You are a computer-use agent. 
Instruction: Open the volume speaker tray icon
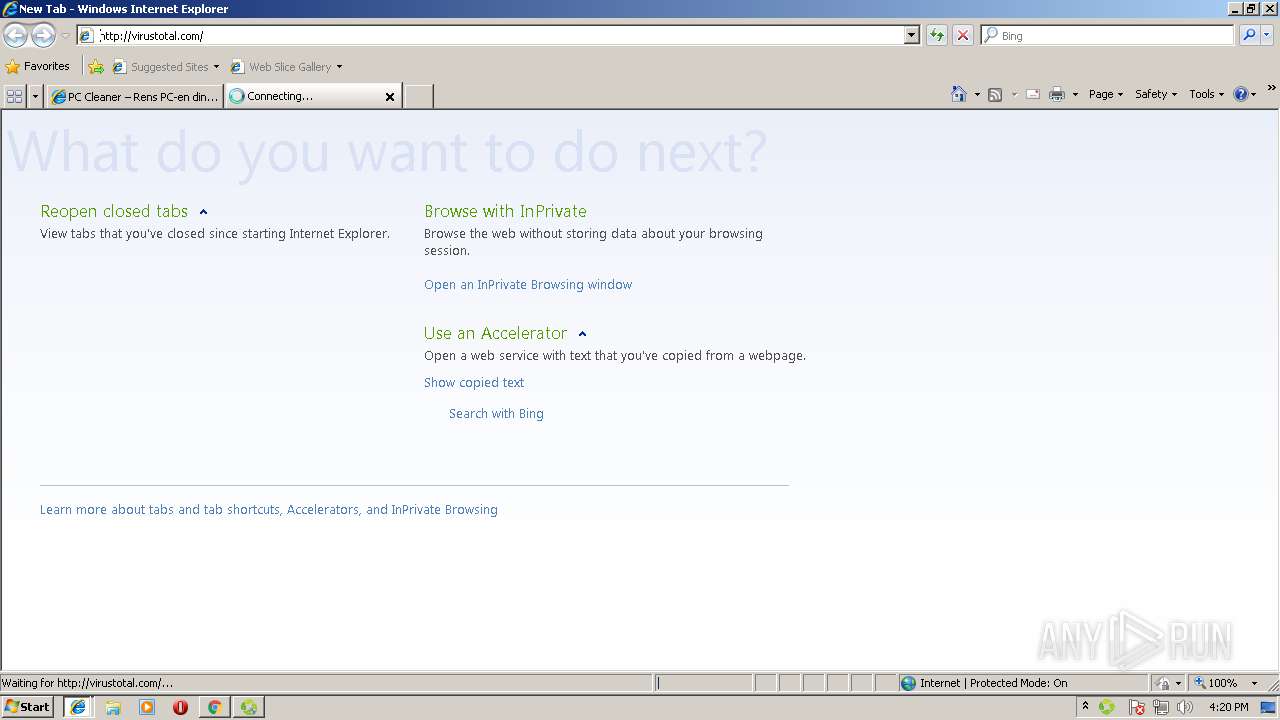point(1185,707)
